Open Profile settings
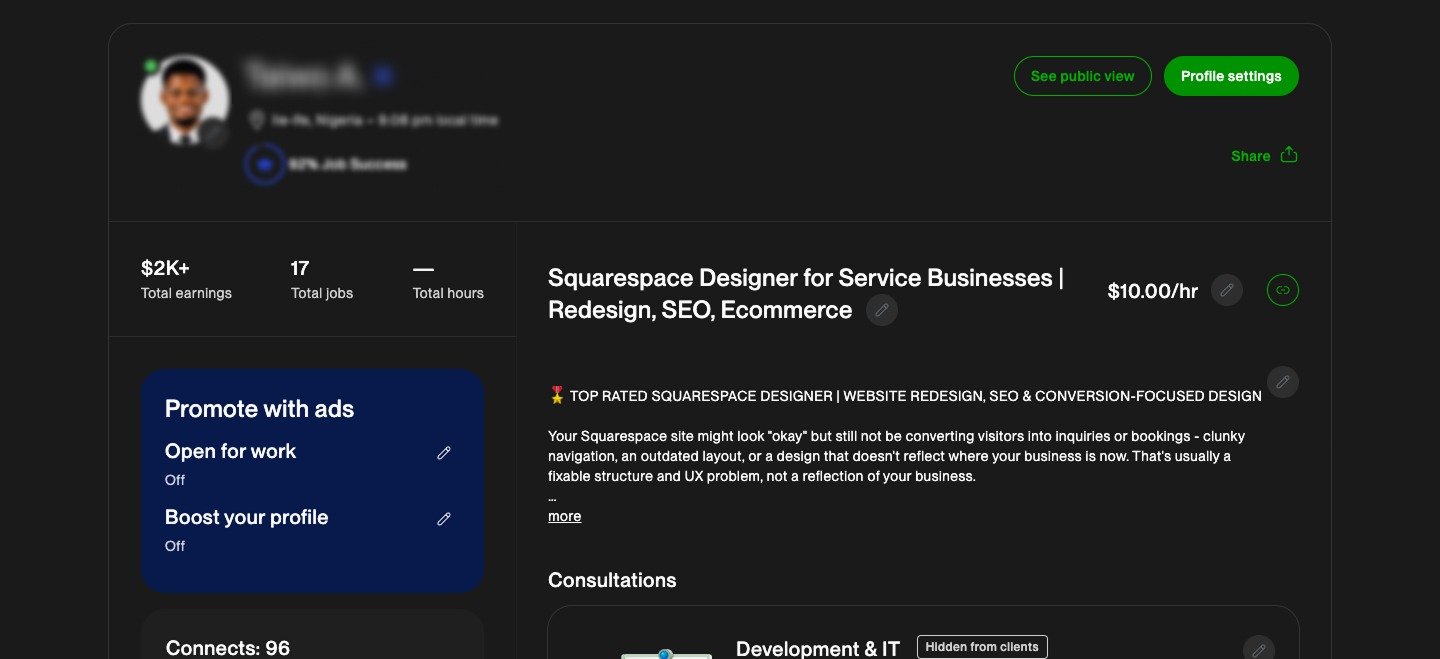1440x659 pixels. (x=1231, y=76)
